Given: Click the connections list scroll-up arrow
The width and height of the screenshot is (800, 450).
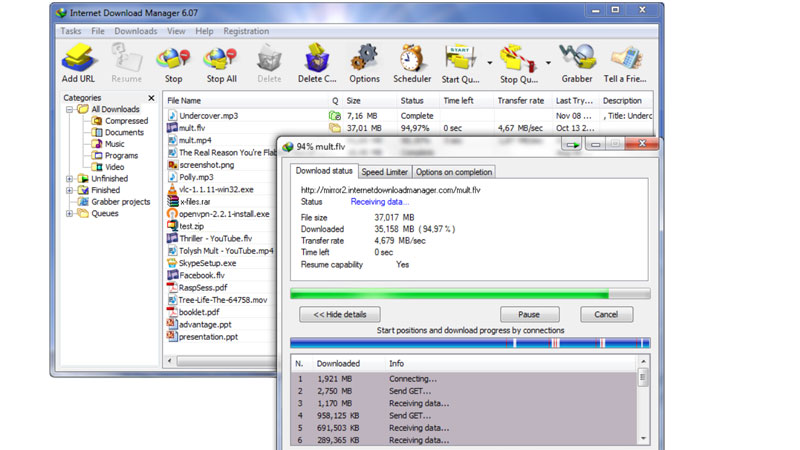Looking at the screenshot, I should tap(643, 362).
